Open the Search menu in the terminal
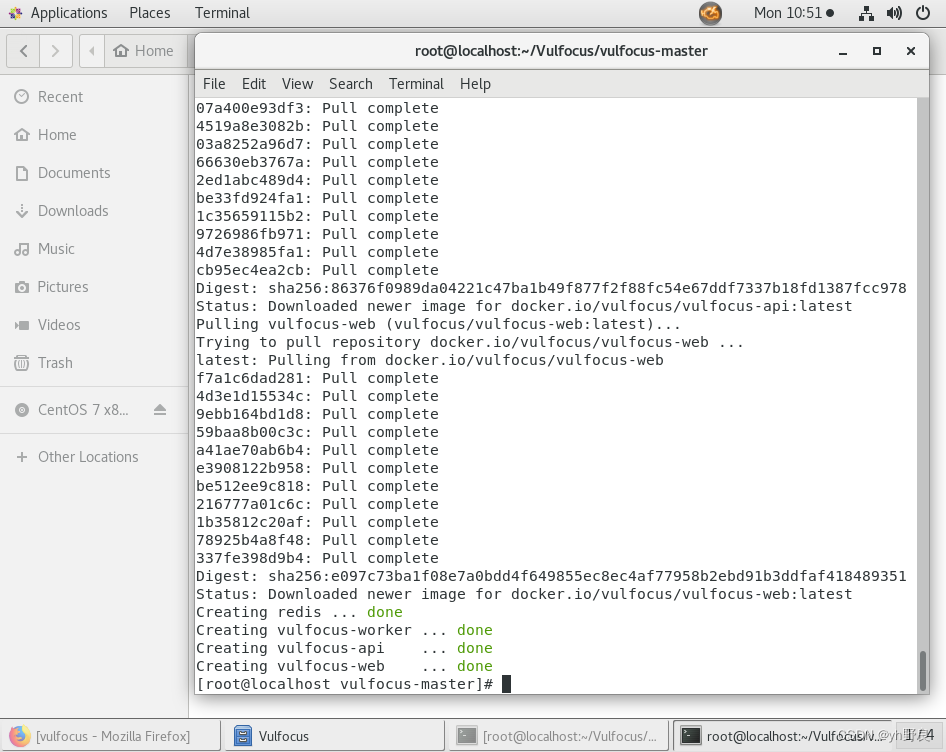 [x=350, y=84]
